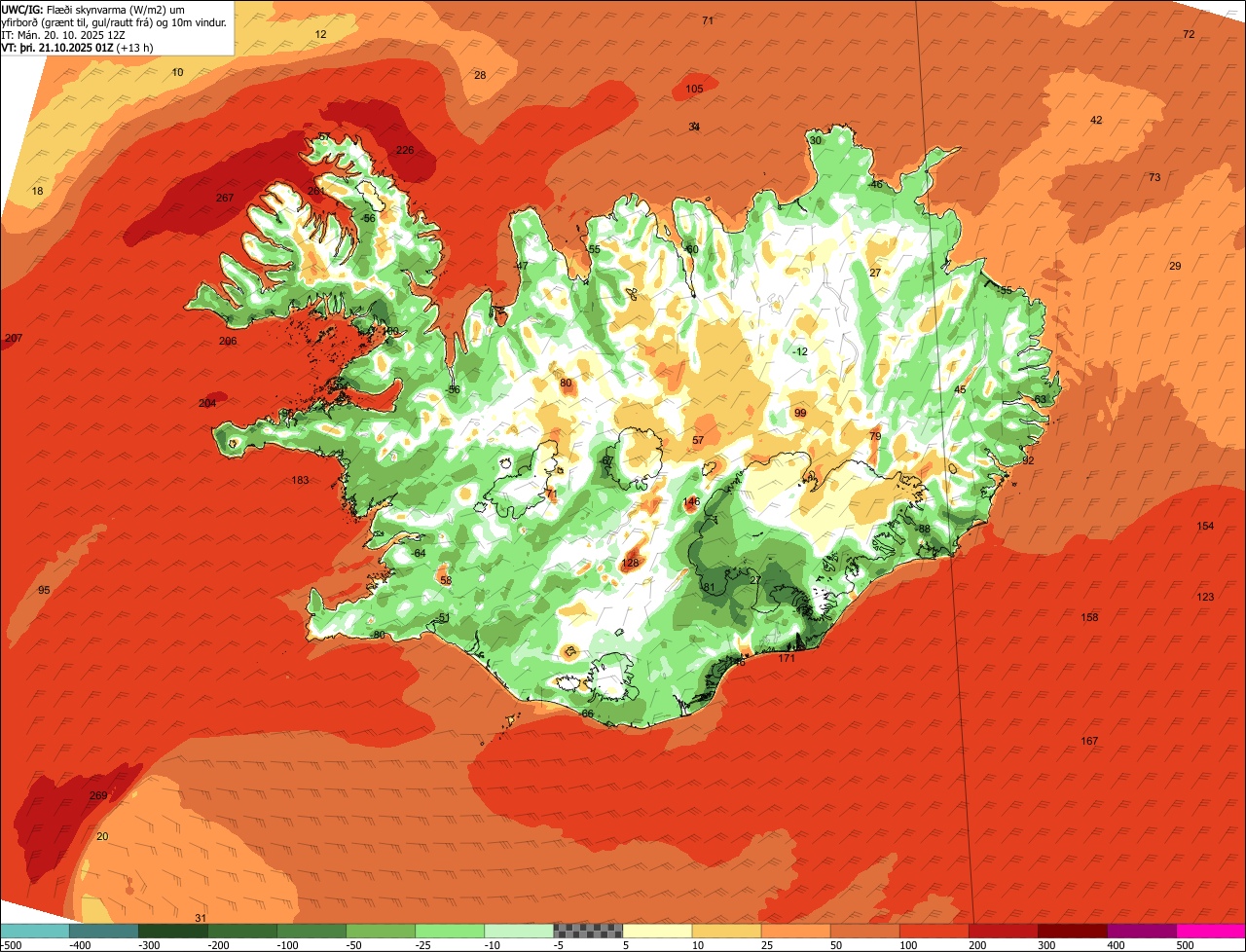
Task: Click the map value '206' west of Iceland
Action: [228, 341]
